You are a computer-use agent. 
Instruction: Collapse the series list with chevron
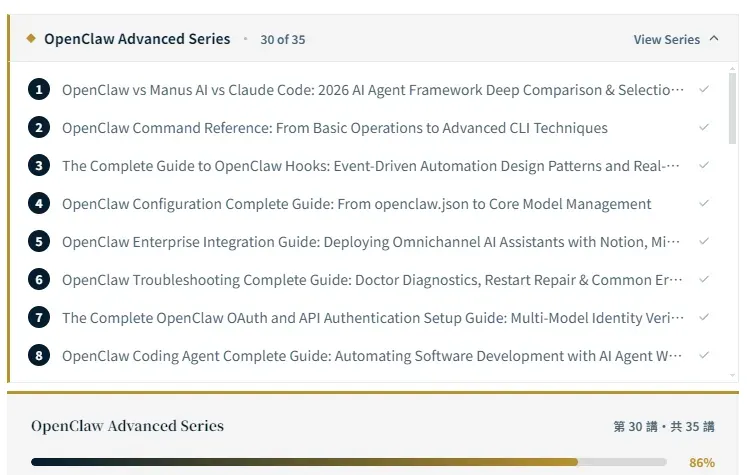714,39
